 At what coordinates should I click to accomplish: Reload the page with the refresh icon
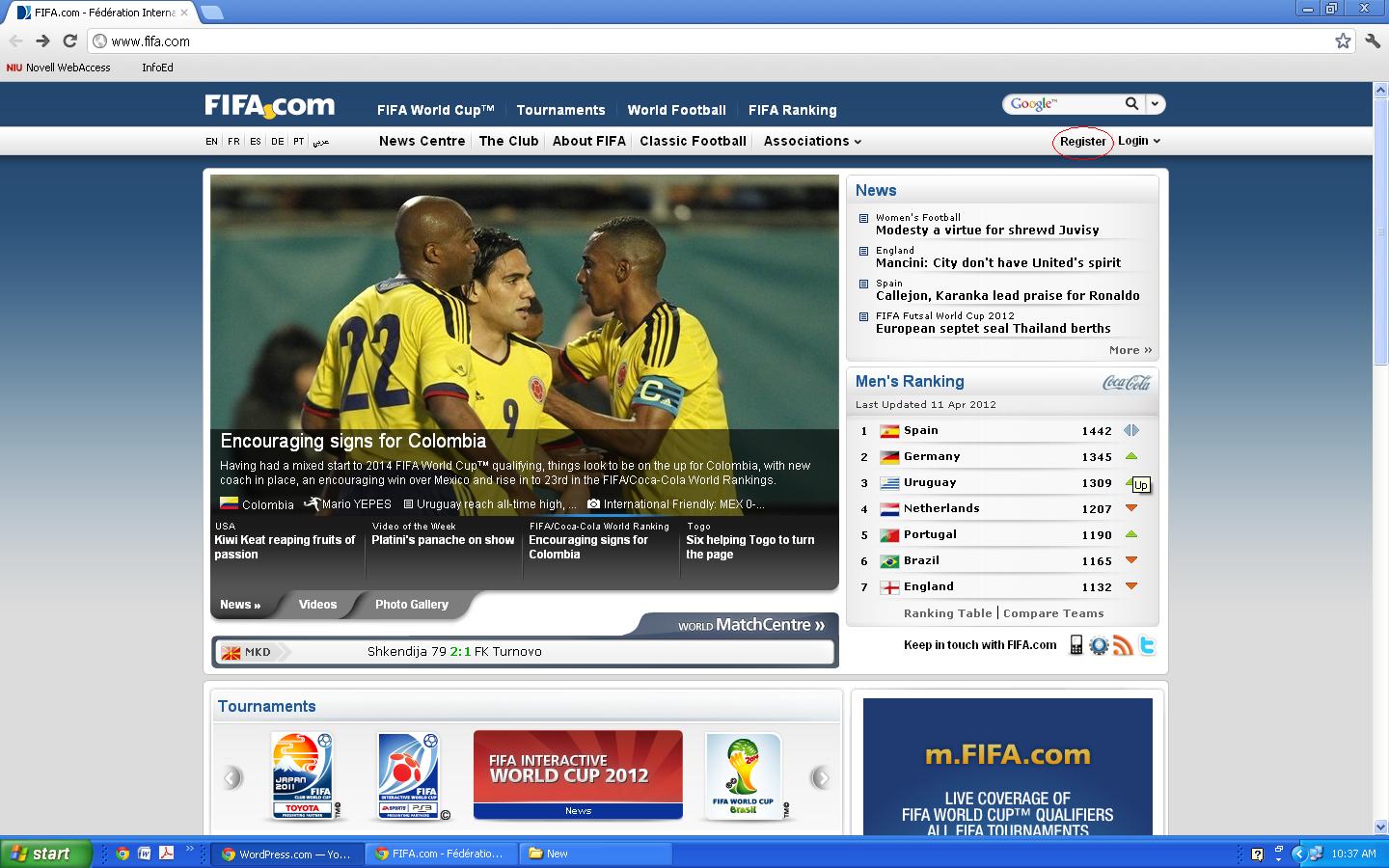(x=68, y=41)
